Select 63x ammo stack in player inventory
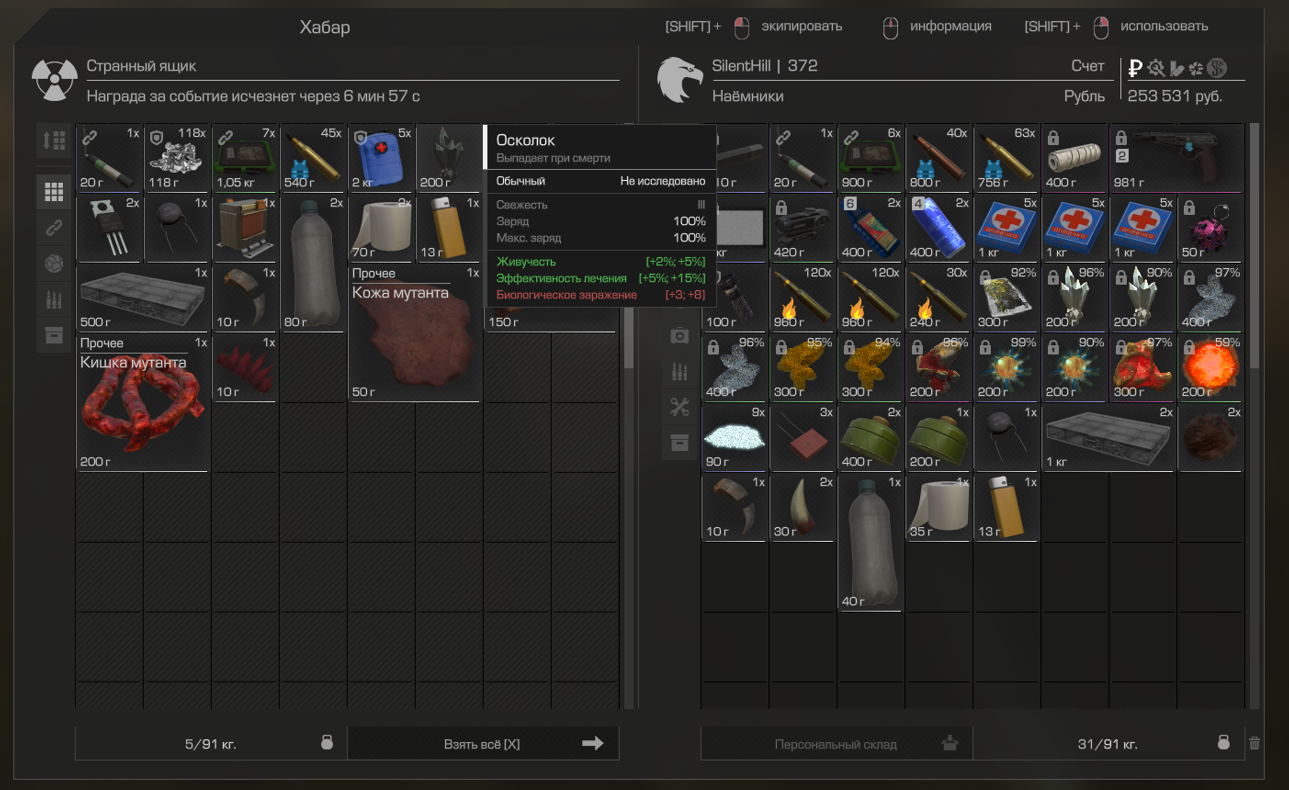The height and width of the screenshot is (790, 1289). pos(1006,158)
